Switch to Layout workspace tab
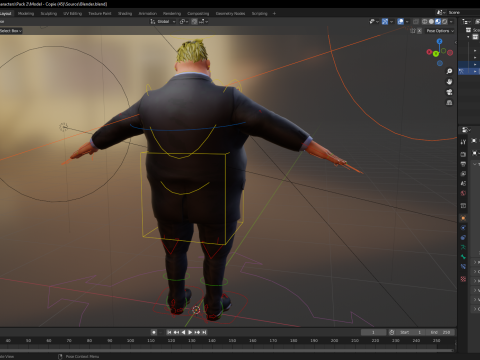This screenshot has height=360, width=480. [x=6, y=13]
